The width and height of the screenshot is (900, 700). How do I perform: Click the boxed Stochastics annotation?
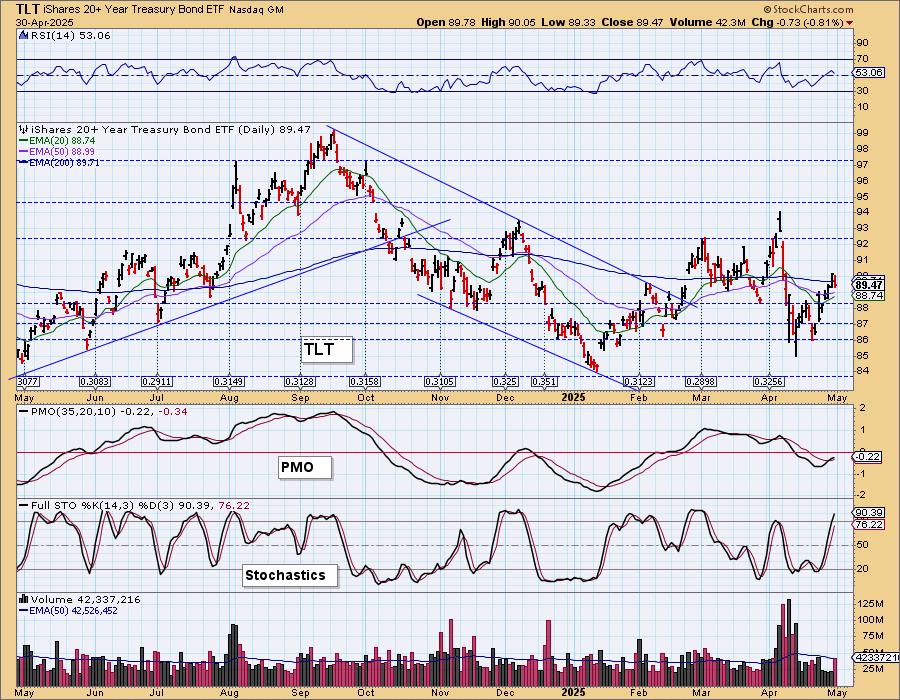(x=290, y=575)
